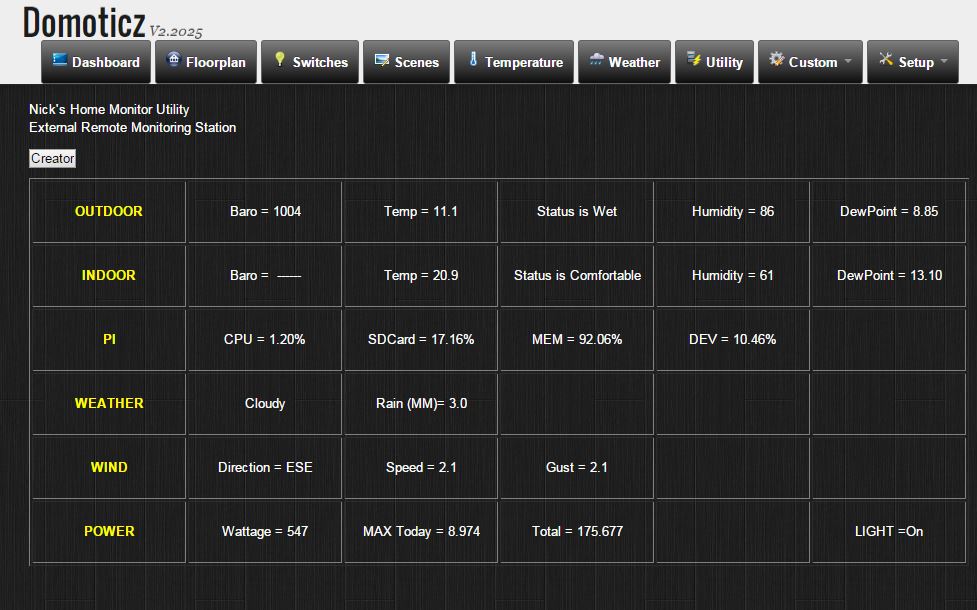Click the 'Status is Wet' cell
The image size is (977, 610).
[x=577, y=211]
